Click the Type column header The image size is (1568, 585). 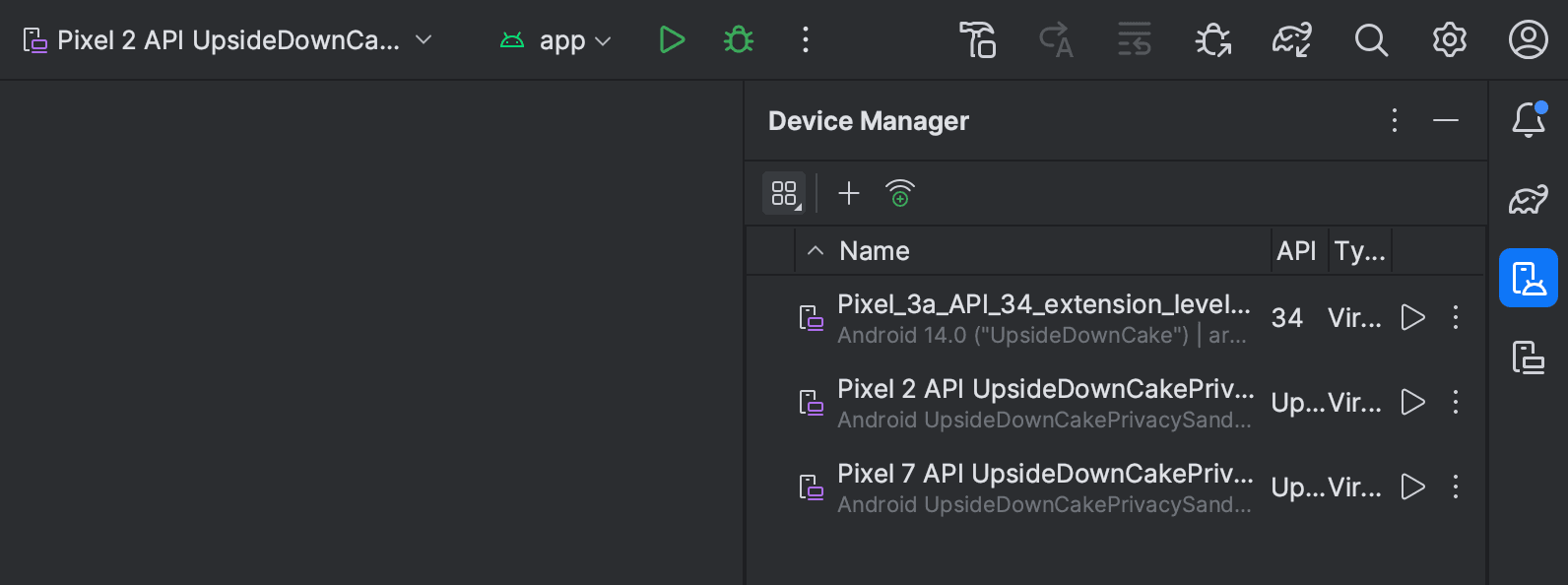1360,251
